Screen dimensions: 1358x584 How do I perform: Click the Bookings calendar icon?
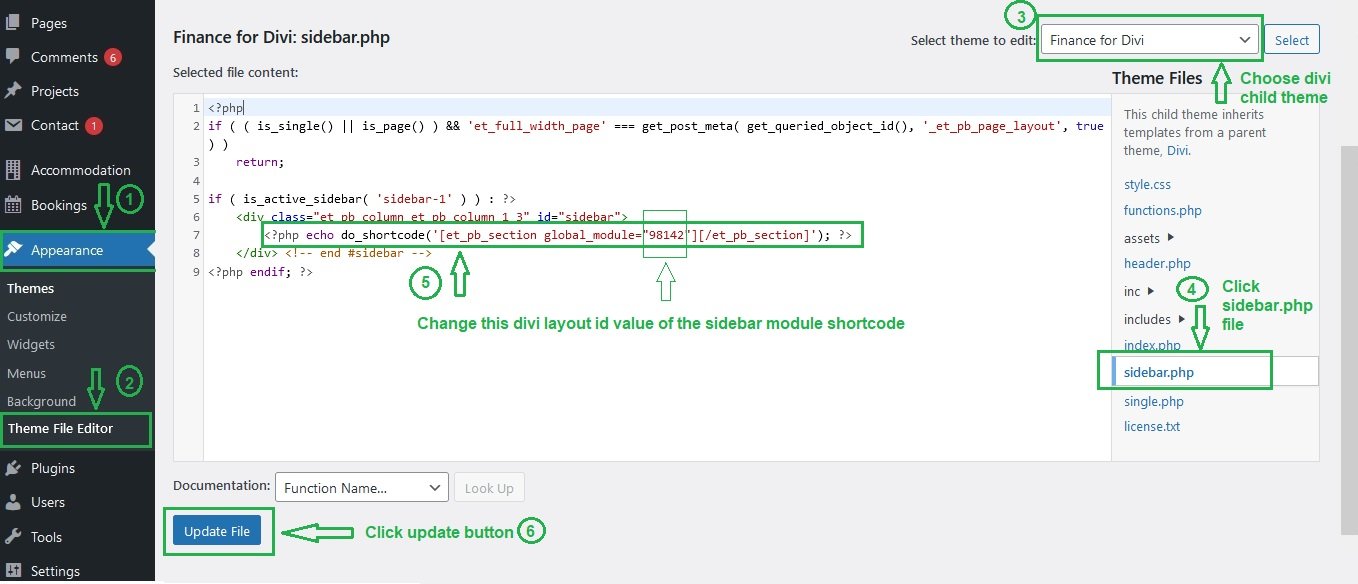[x=13, y=205]
